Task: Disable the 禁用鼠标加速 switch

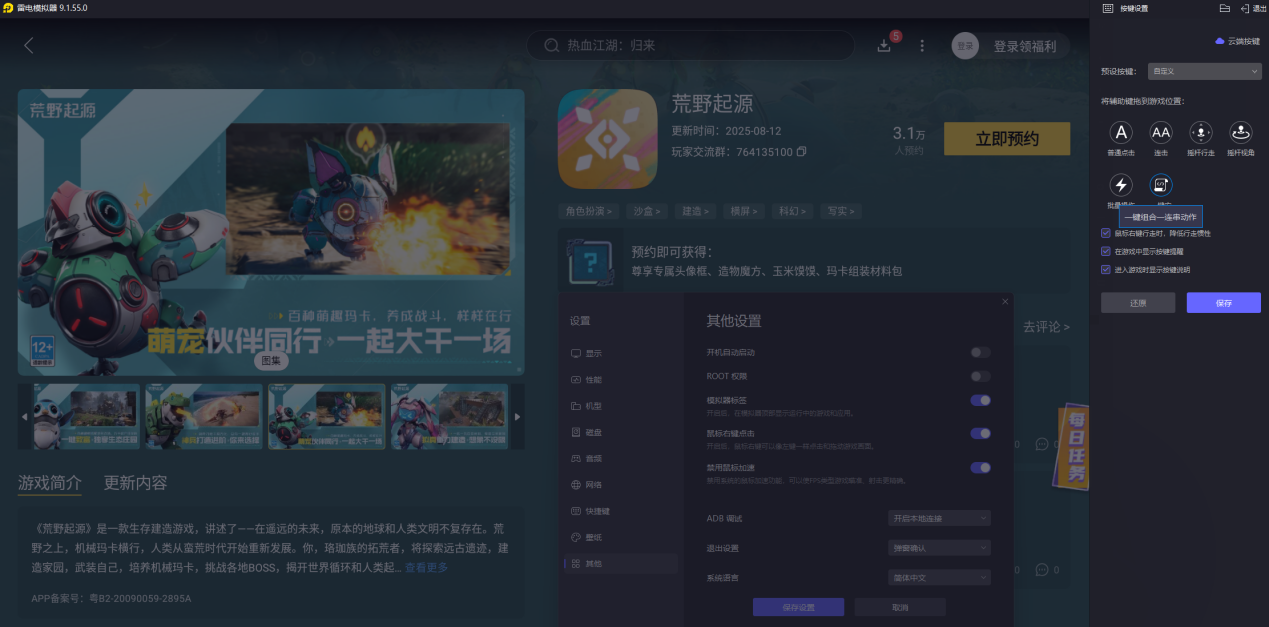Action: (980, 467)
